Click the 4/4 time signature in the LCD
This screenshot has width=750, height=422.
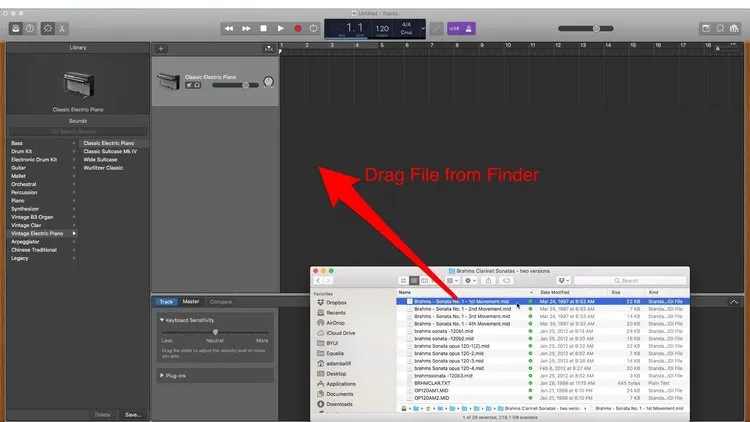click(x=406, y=24)
